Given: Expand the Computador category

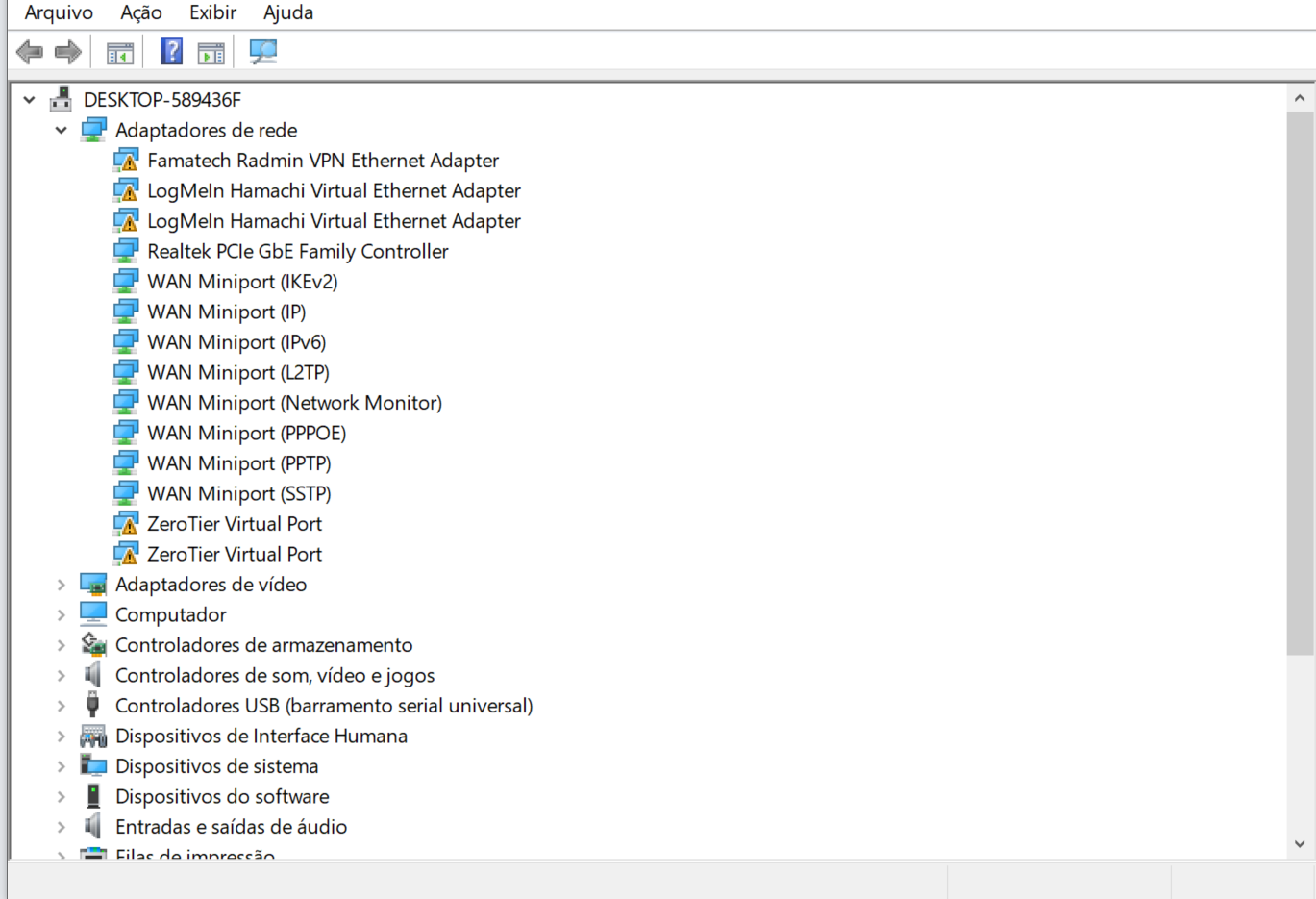Looking at the screenshot, I should tap(62, 614).
